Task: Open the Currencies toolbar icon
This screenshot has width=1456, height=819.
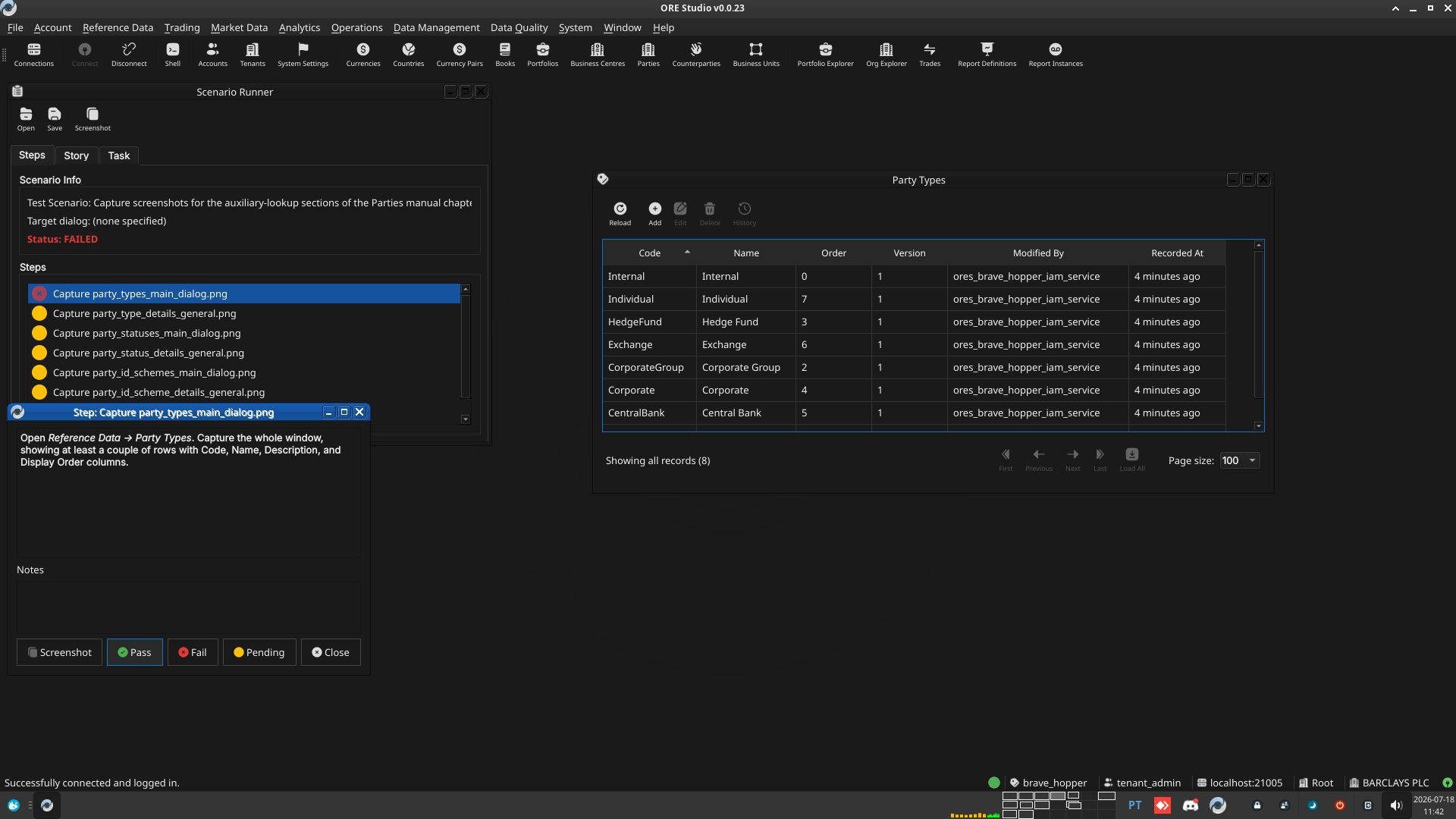Action: coord(363,54)
